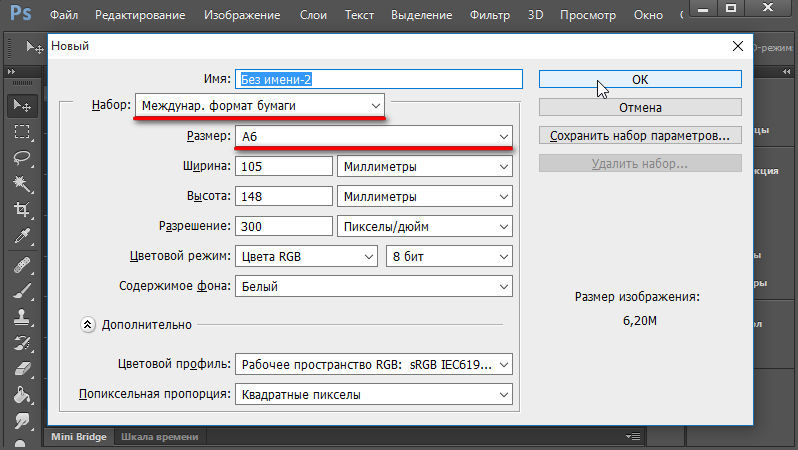The width and height of the screenshot is (798, 450).
Task: Select the Crop tool
Action: tap(22, 210)
